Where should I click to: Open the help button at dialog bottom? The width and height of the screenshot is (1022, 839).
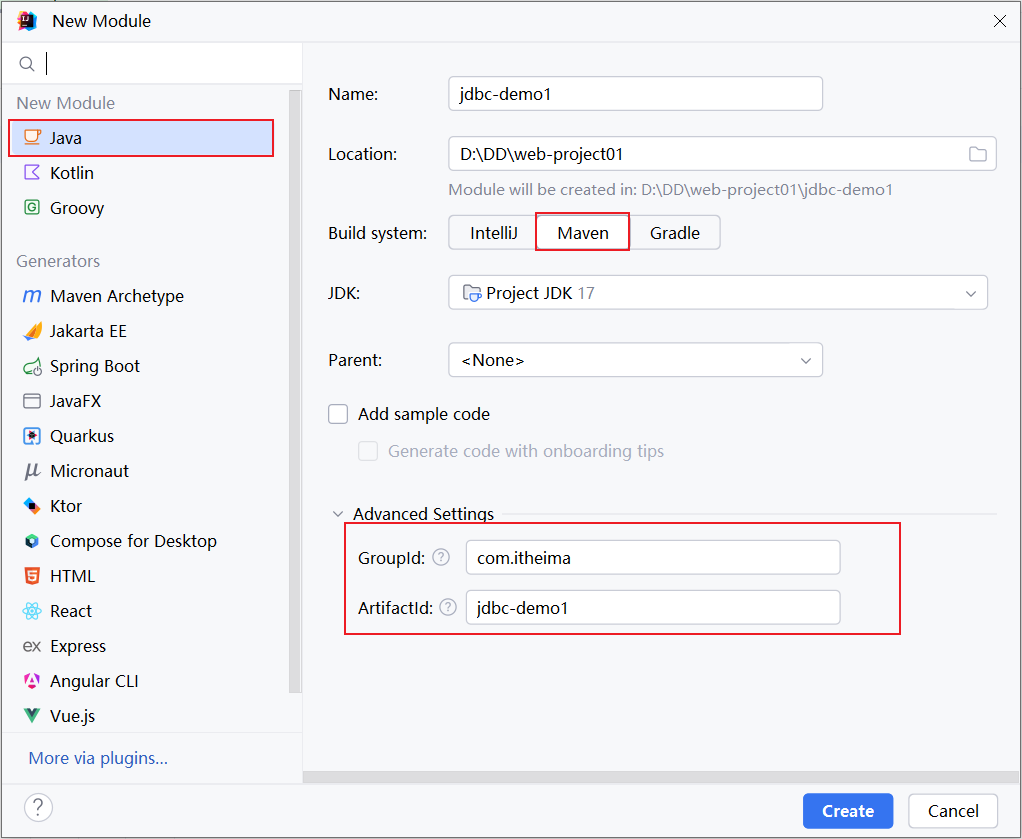[x=38, y=807]
